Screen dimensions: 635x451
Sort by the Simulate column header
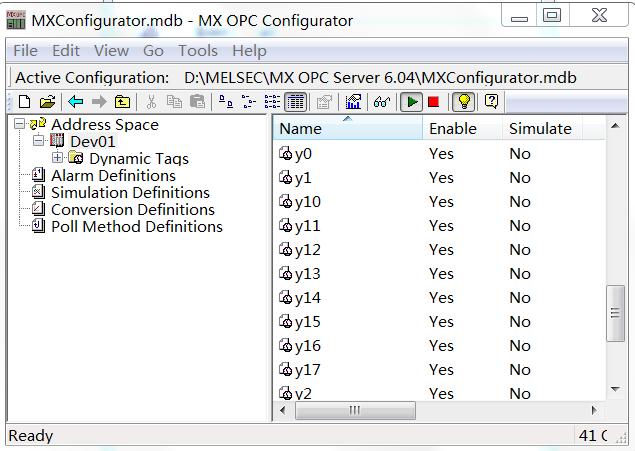coord(542,128)
